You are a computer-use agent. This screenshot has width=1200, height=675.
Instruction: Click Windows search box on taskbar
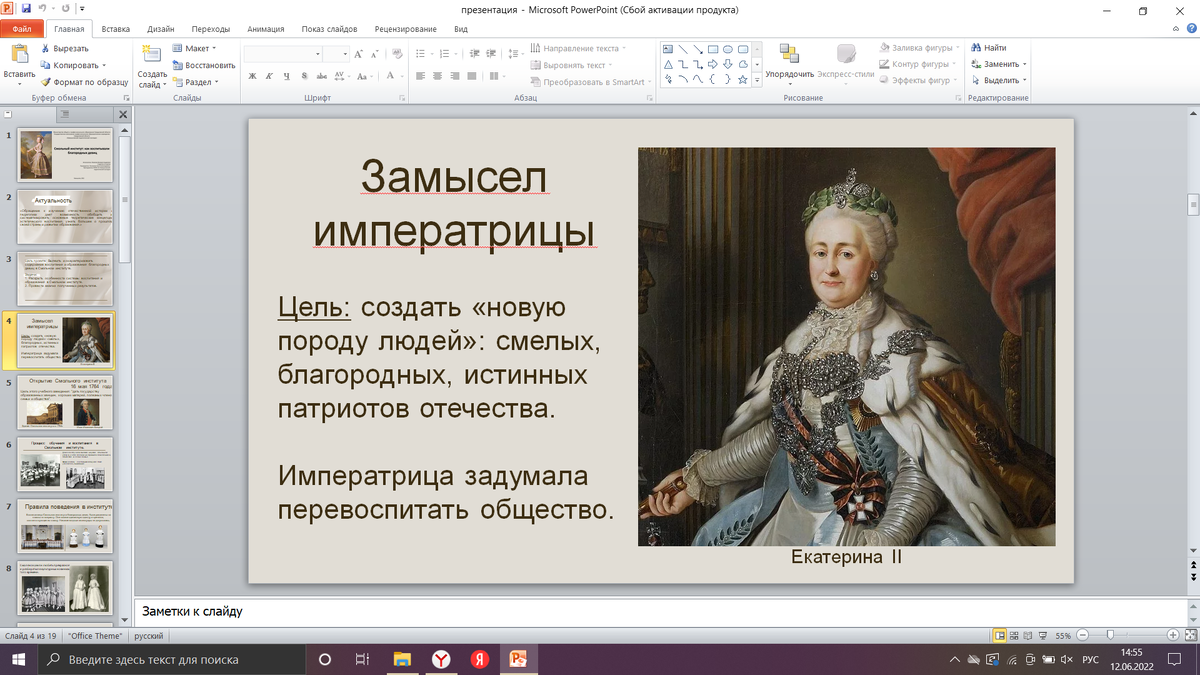click(170, 660)
